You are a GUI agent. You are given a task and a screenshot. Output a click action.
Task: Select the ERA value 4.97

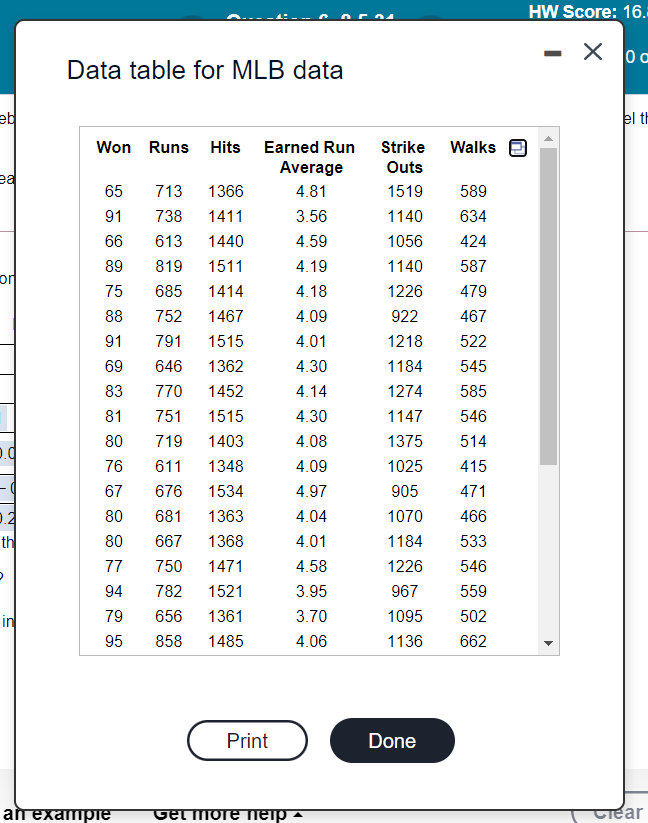click(x=311, y=491)
